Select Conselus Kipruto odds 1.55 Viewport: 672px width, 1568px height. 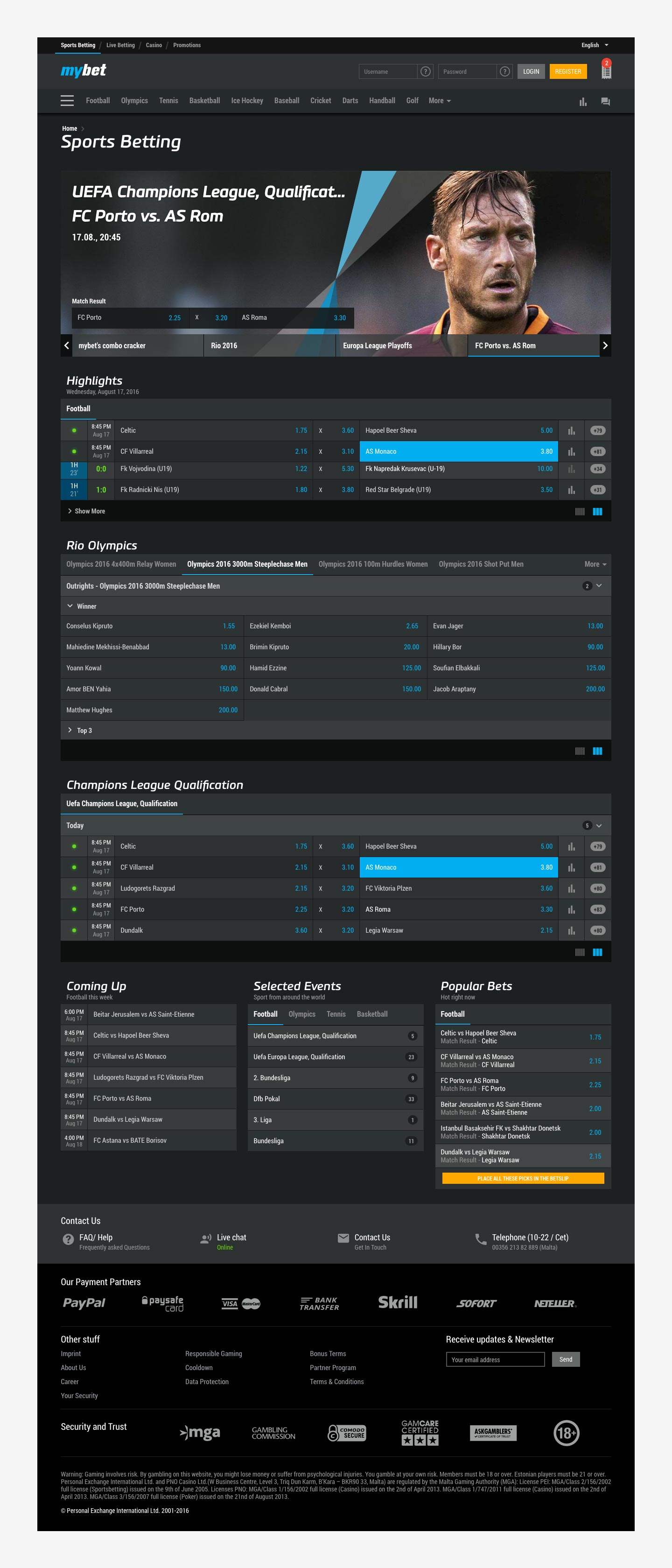(x=152, y=626)
